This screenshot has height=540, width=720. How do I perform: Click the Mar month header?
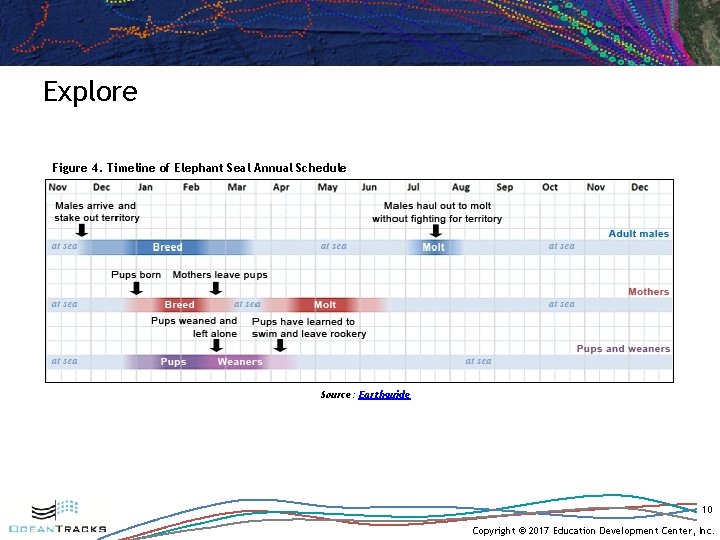236,187
